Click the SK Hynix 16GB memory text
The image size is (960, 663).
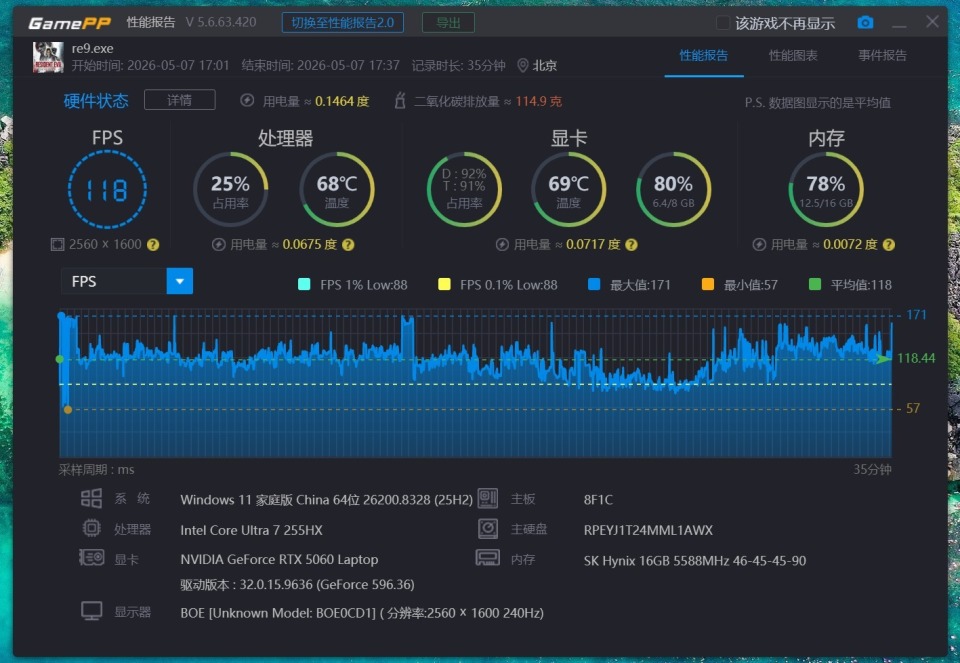click(694, 561)
